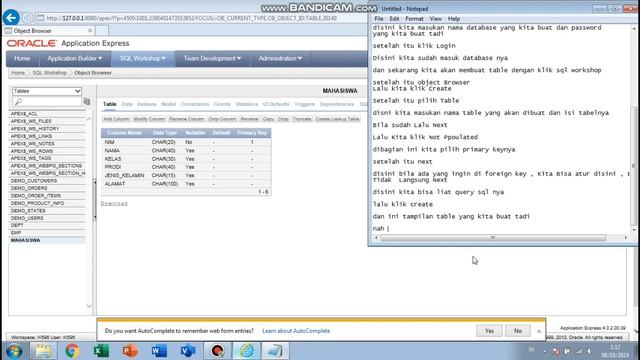Image resolution: width=640 pixels, height=360 pixels.
Task: Open the Tables object type dropdown
Action: [x=47, y=91]
